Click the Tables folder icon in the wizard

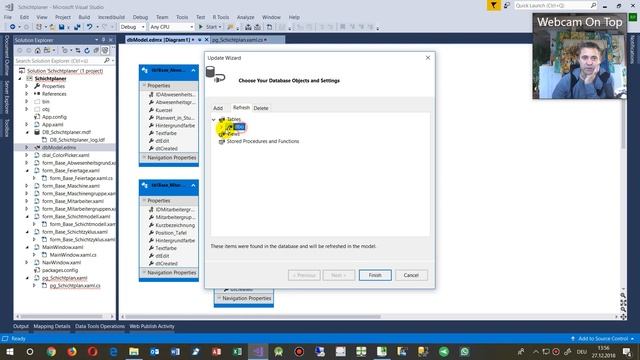(x=222, y=119)
